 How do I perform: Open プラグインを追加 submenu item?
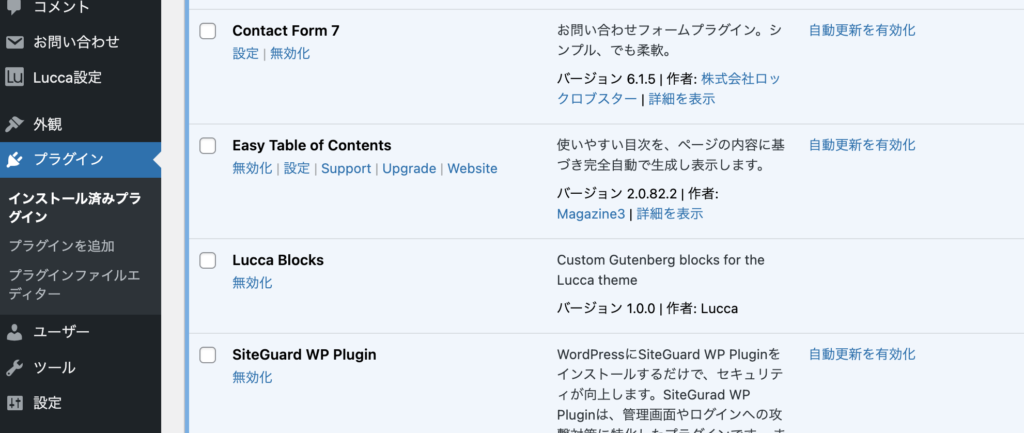coord(61,246)
